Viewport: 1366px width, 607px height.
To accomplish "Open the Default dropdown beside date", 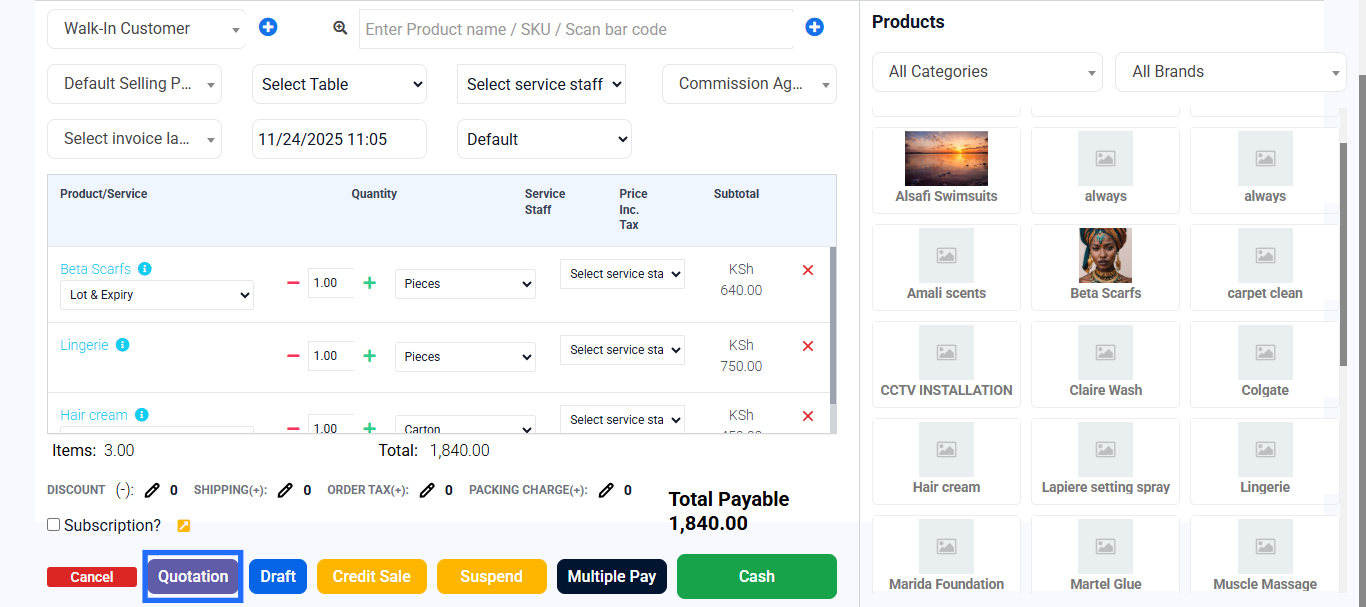I will 544,139.
